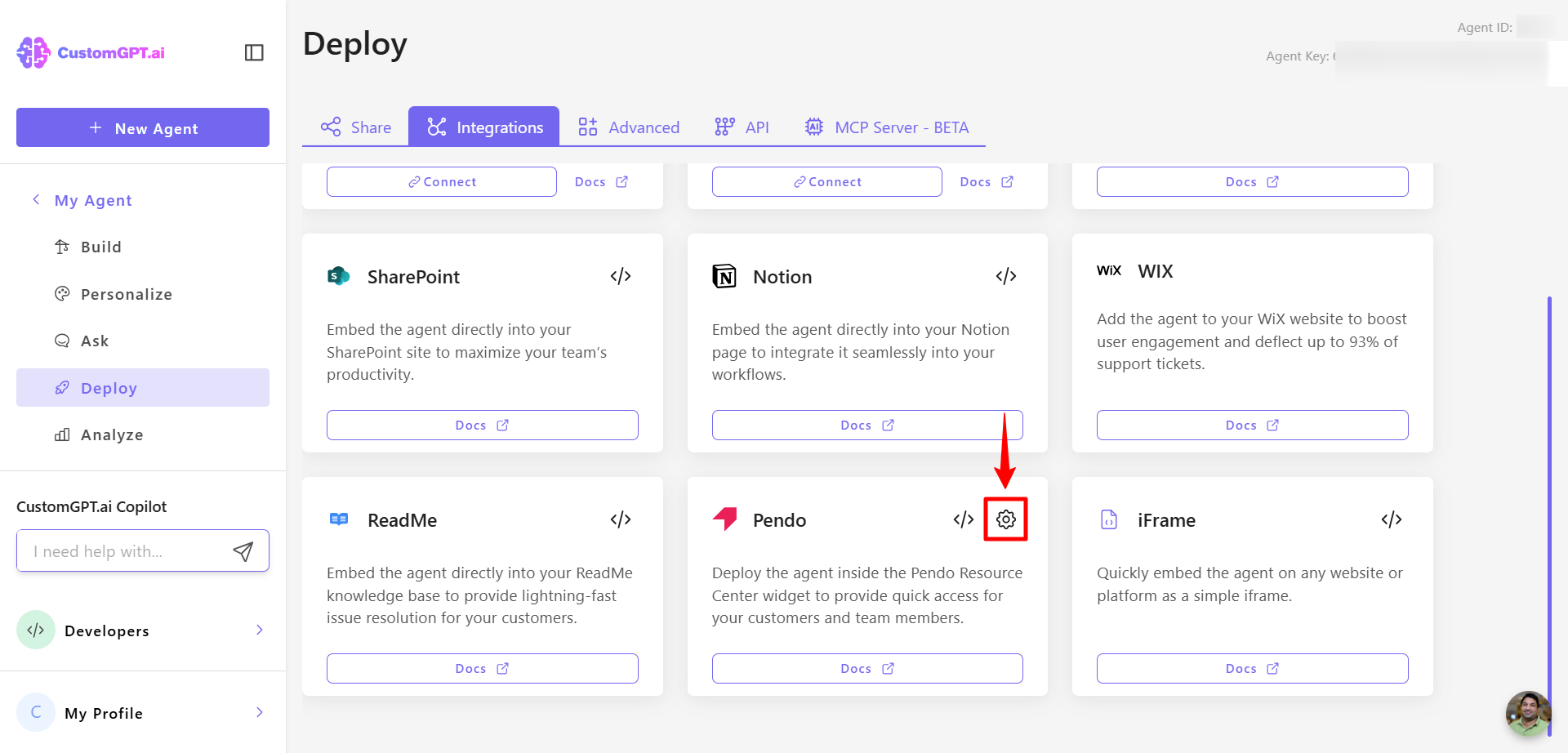Screen dimensions: 1568x753
Task: Open Docs link beside first Connect
Action: tap(601, 181)
